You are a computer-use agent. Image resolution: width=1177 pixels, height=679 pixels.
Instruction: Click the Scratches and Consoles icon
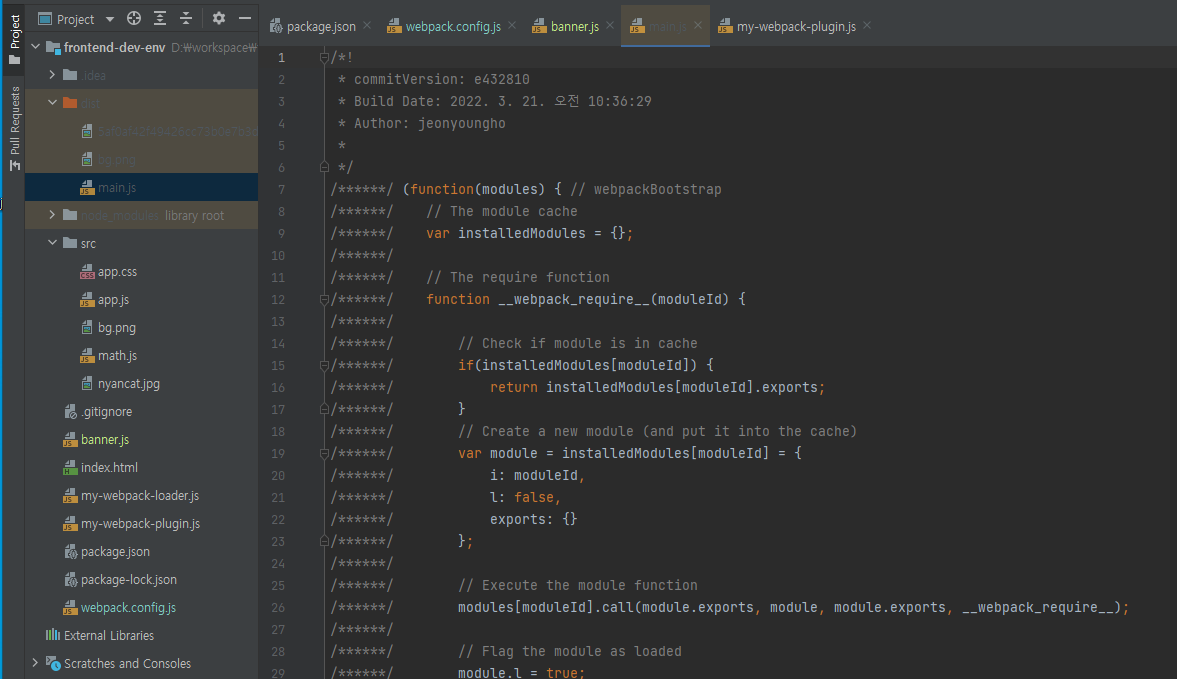[x=53, y=663]
